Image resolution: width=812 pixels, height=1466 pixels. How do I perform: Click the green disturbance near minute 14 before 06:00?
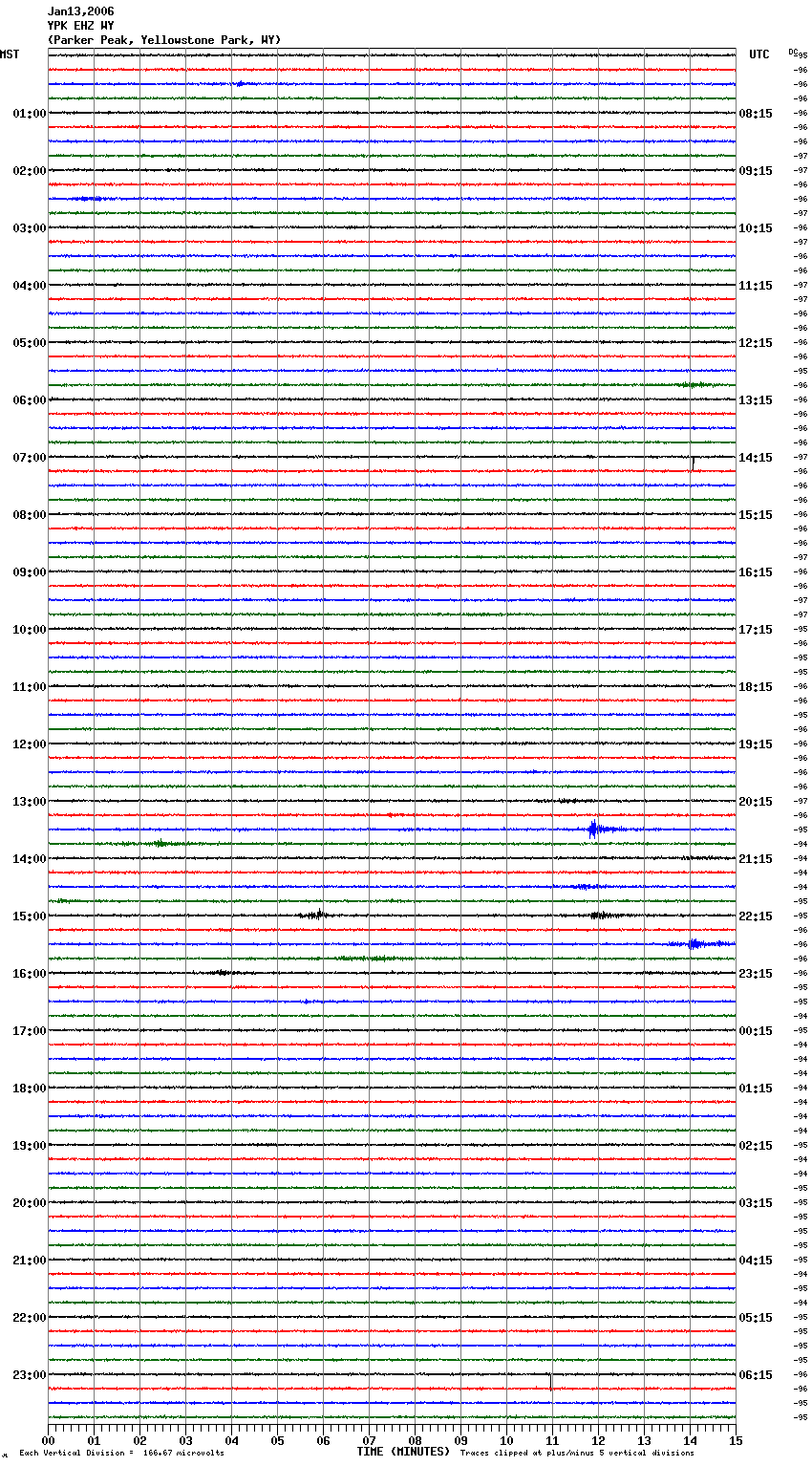(694, 385)
